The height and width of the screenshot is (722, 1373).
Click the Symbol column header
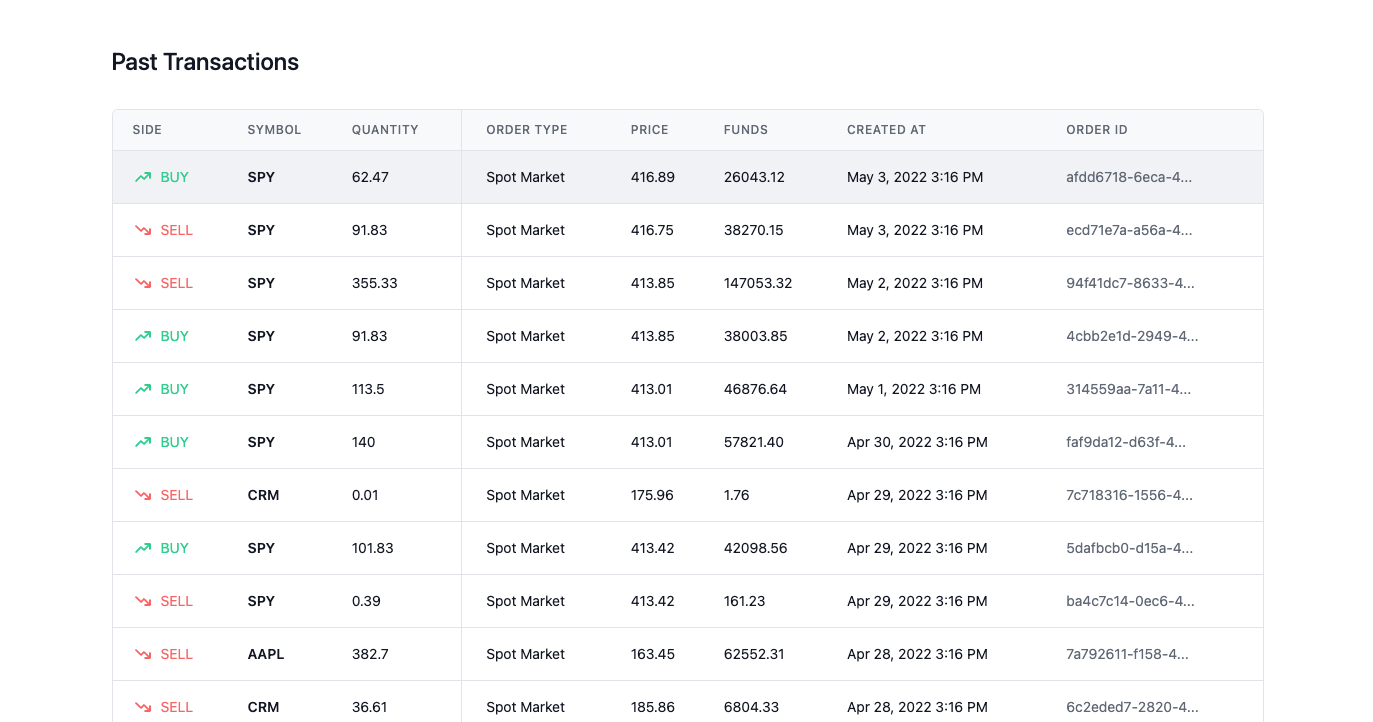(x=274, y=130)
